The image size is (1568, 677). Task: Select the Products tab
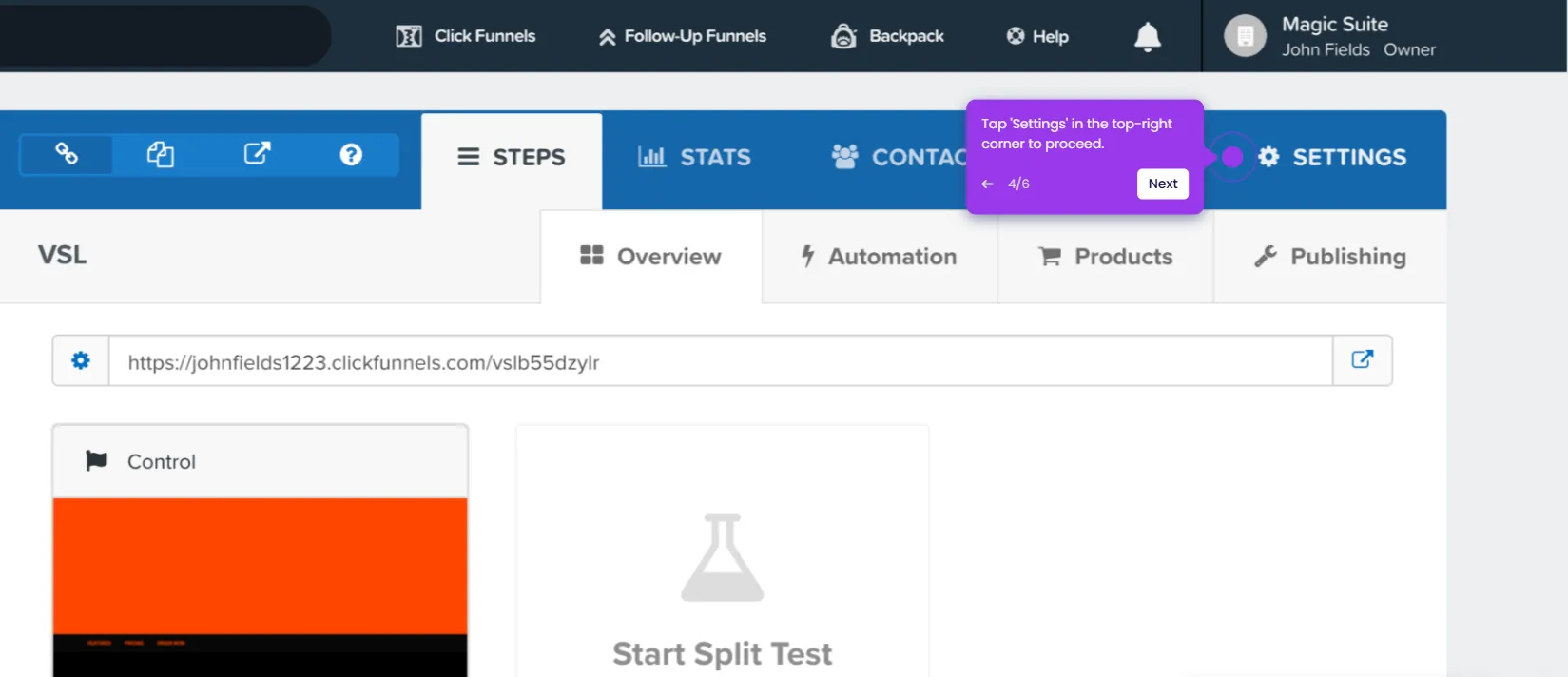coord(1106,257)
